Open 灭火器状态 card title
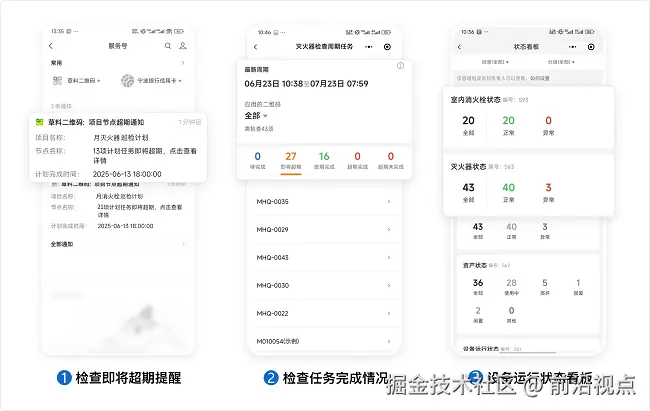650x411 pixels. (x=468, y=166)
